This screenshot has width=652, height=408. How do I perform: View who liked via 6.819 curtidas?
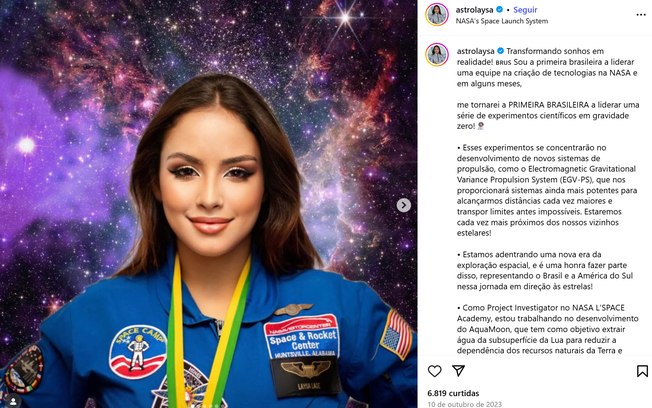click(x=453, y=393)
